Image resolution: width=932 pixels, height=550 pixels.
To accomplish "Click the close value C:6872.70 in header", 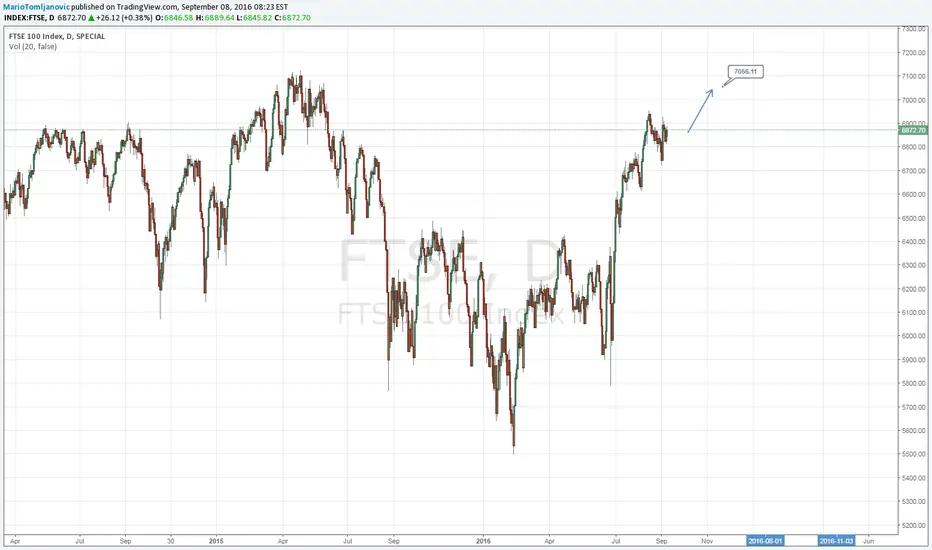I will (292, 18).
